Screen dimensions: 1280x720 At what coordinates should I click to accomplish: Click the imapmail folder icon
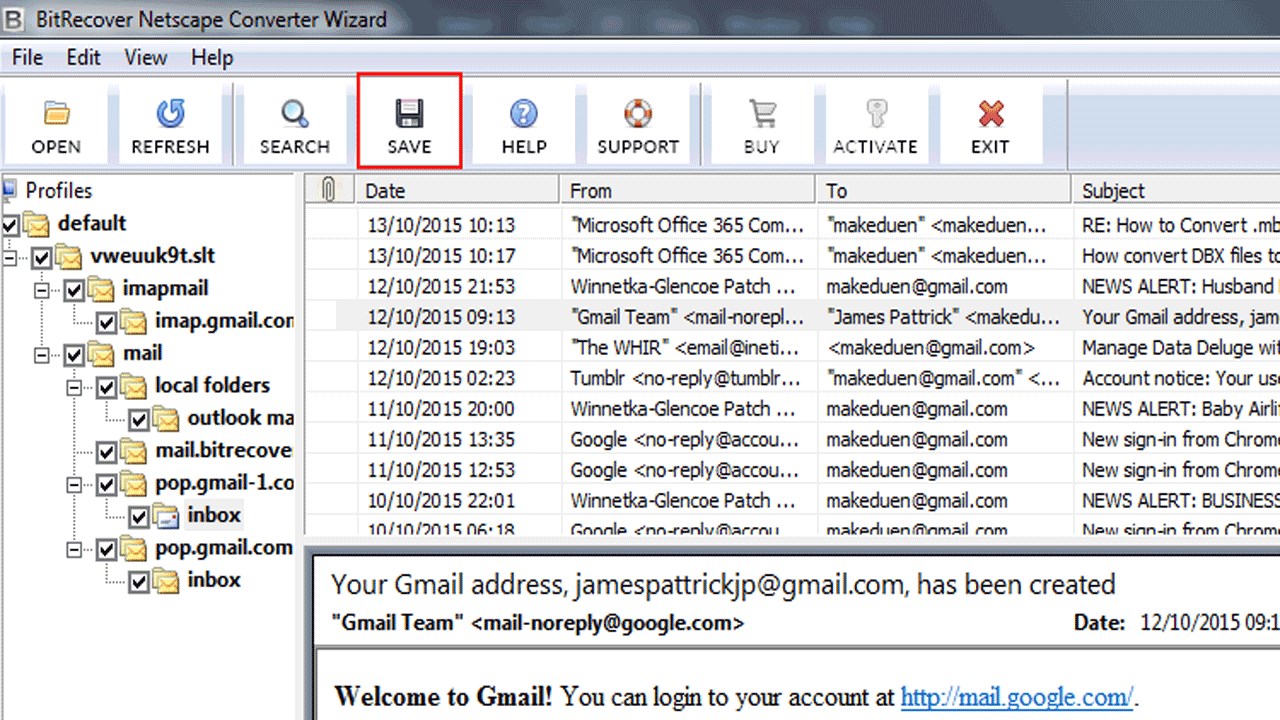click(102, 289)
